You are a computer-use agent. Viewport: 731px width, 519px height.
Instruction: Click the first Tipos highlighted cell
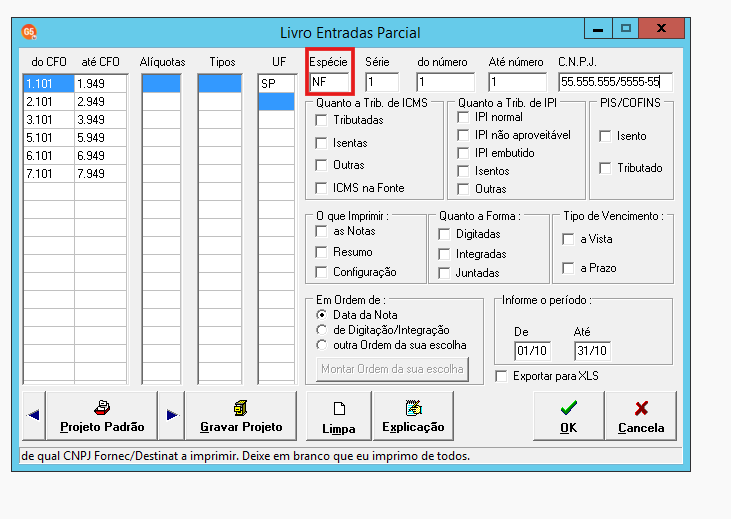(x=220, y=84)
